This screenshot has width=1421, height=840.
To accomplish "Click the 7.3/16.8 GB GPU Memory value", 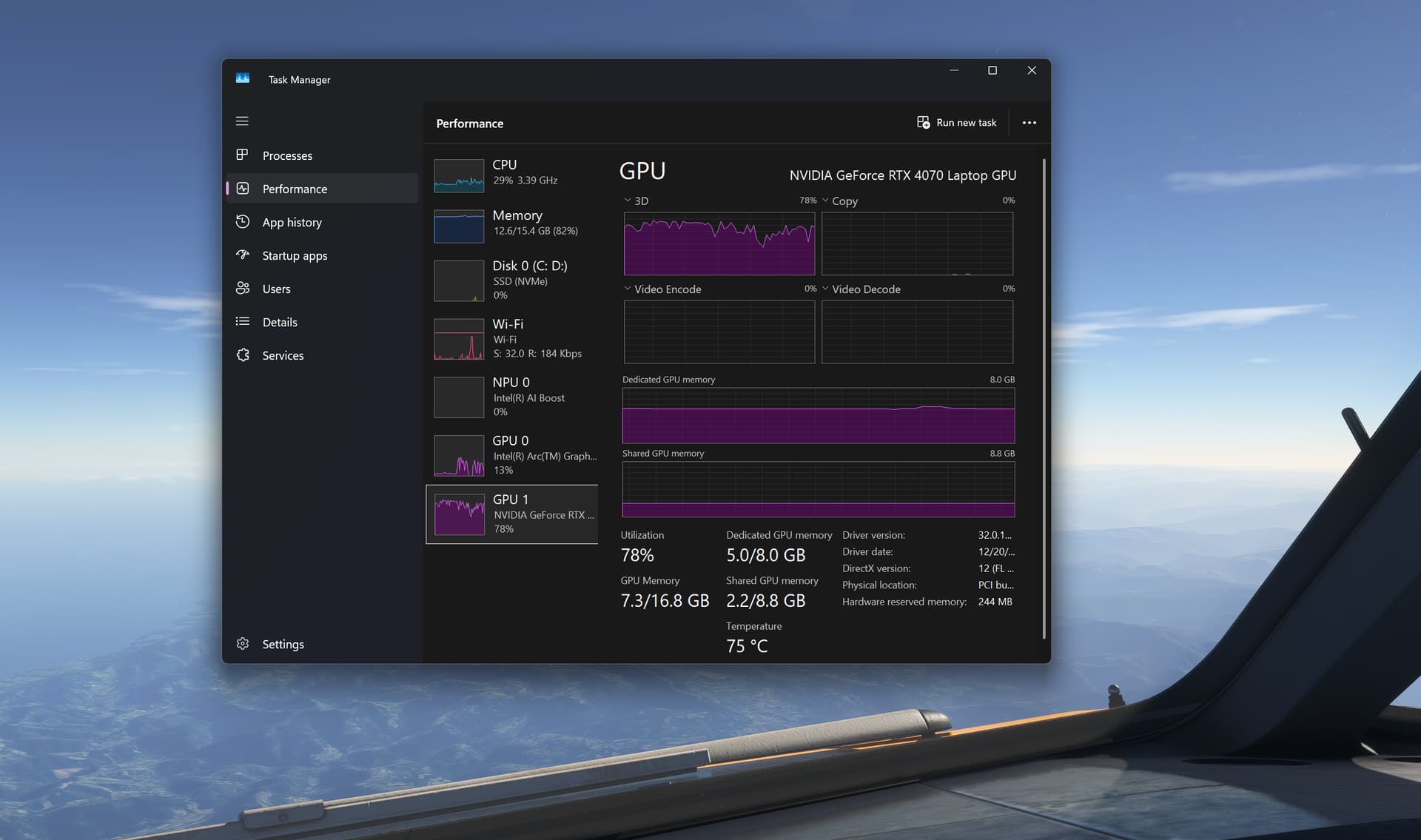I will [x=665, y=600].
